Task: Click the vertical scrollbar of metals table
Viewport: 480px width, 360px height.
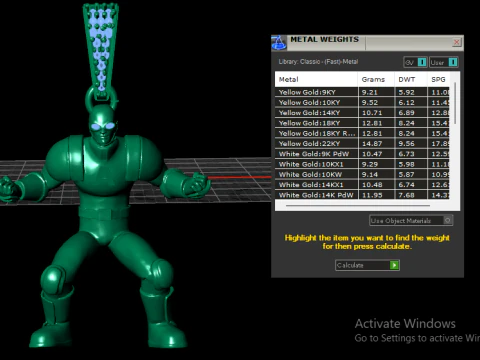Action: 455,103
